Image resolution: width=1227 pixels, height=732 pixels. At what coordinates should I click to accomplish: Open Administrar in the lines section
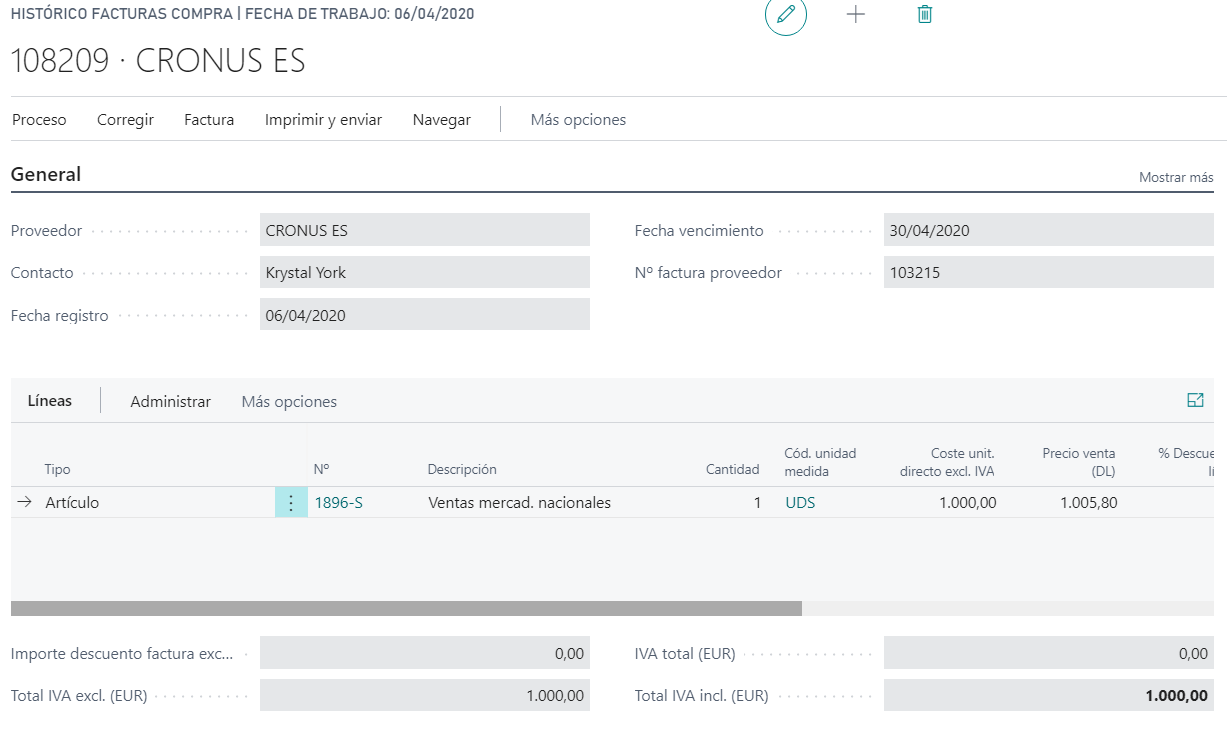170,402
